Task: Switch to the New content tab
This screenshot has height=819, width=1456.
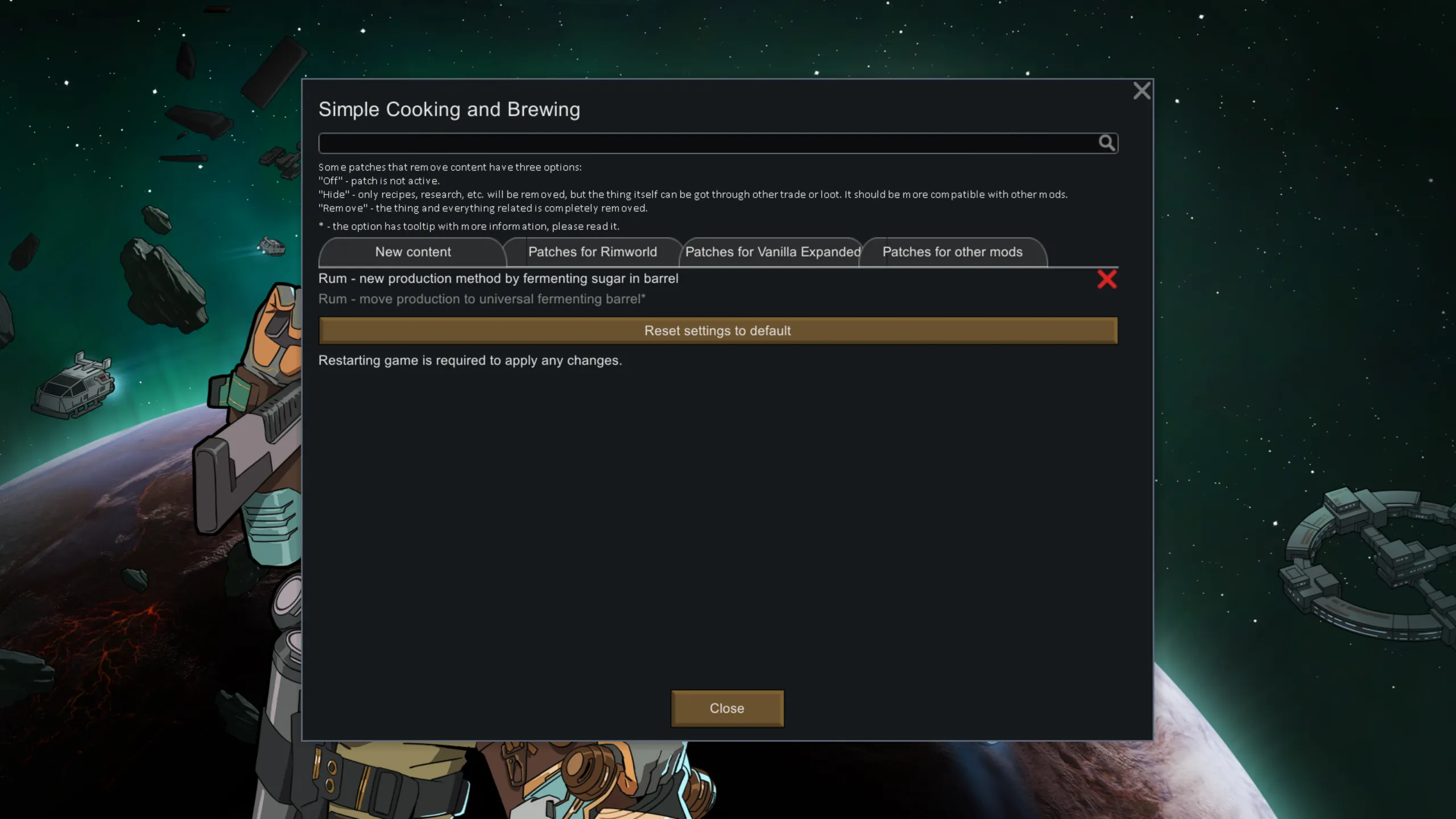Action: [413, 252]
